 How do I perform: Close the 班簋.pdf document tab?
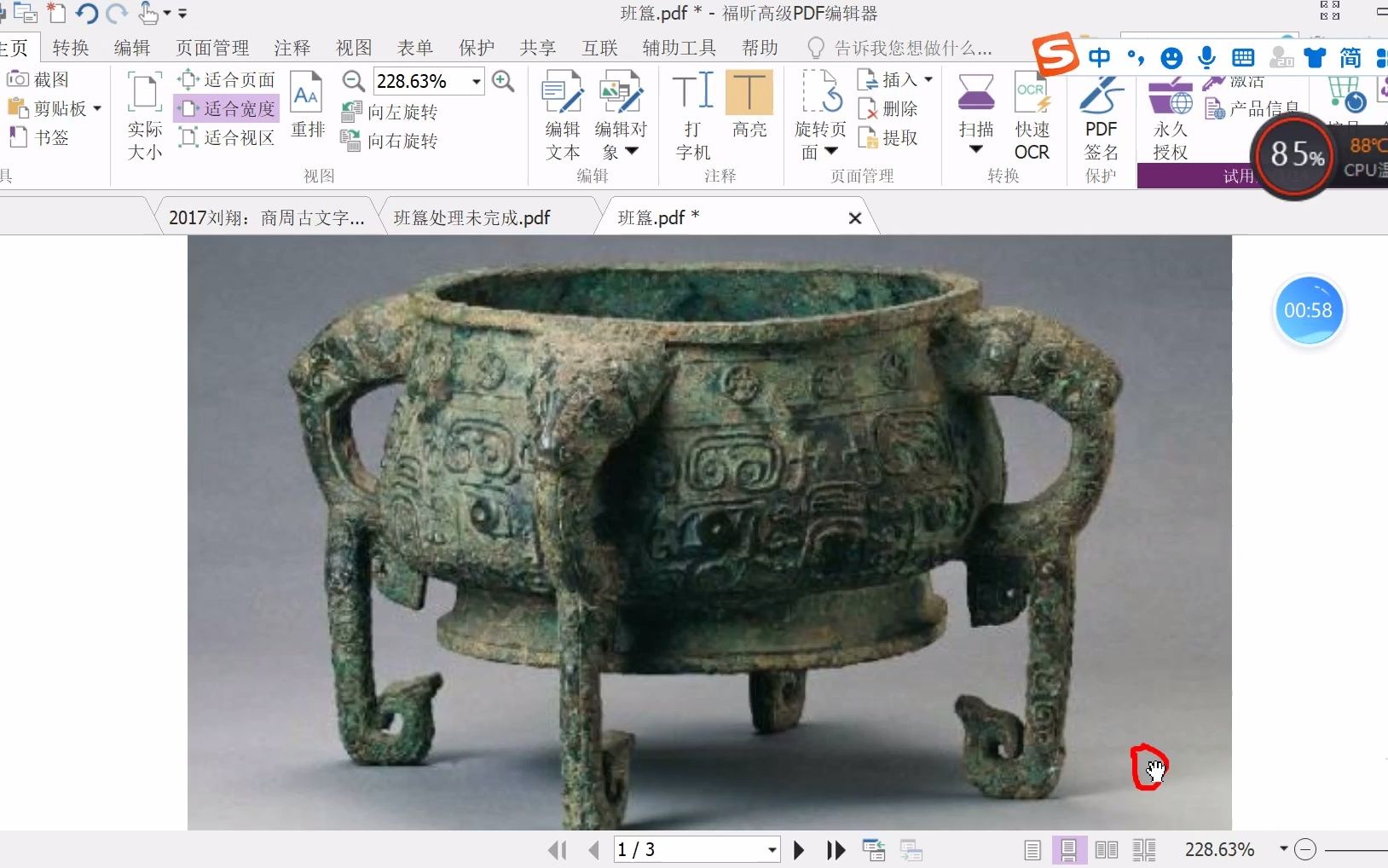855,218
